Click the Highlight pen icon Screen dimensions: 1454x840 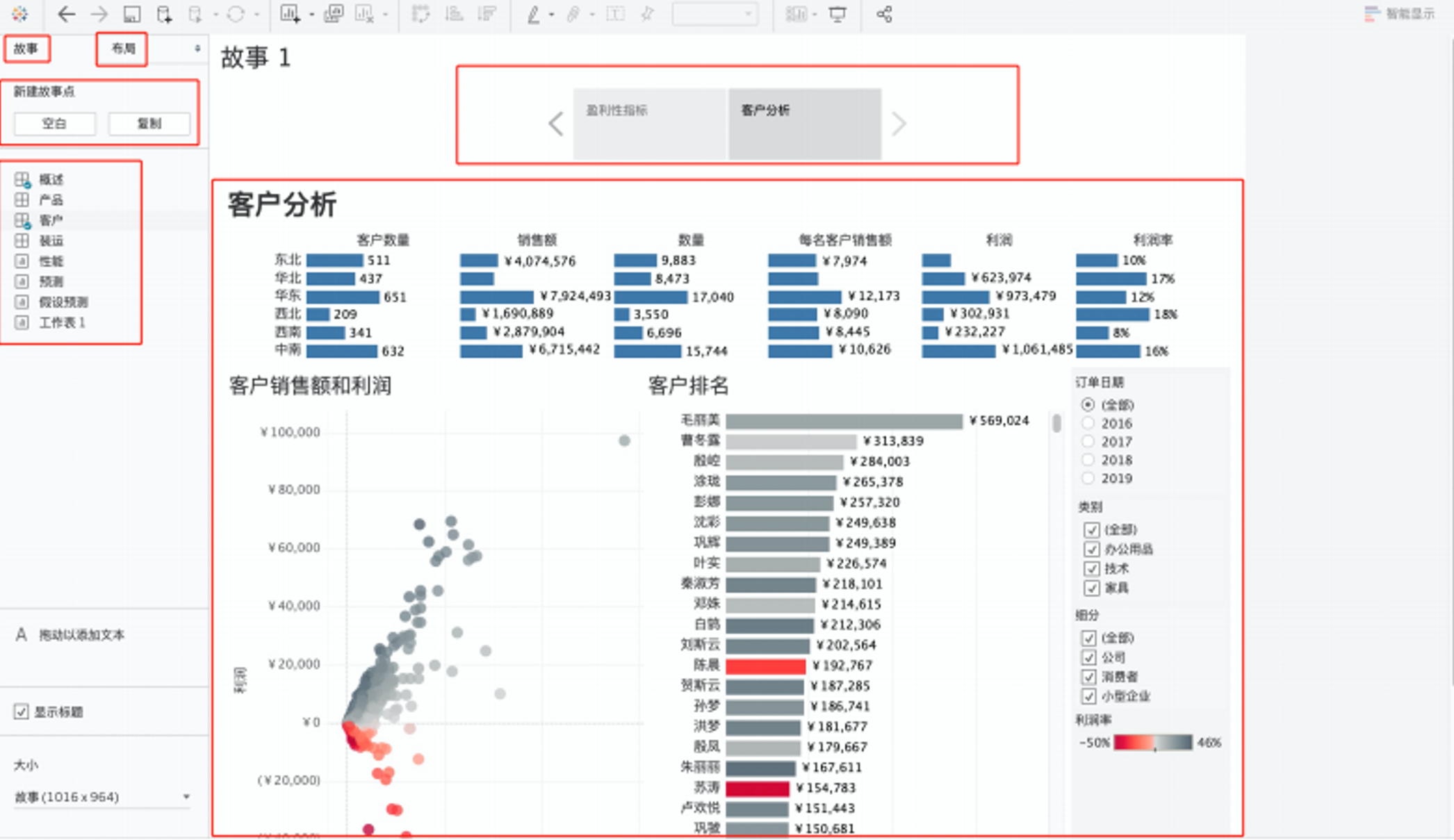[533, 15]
